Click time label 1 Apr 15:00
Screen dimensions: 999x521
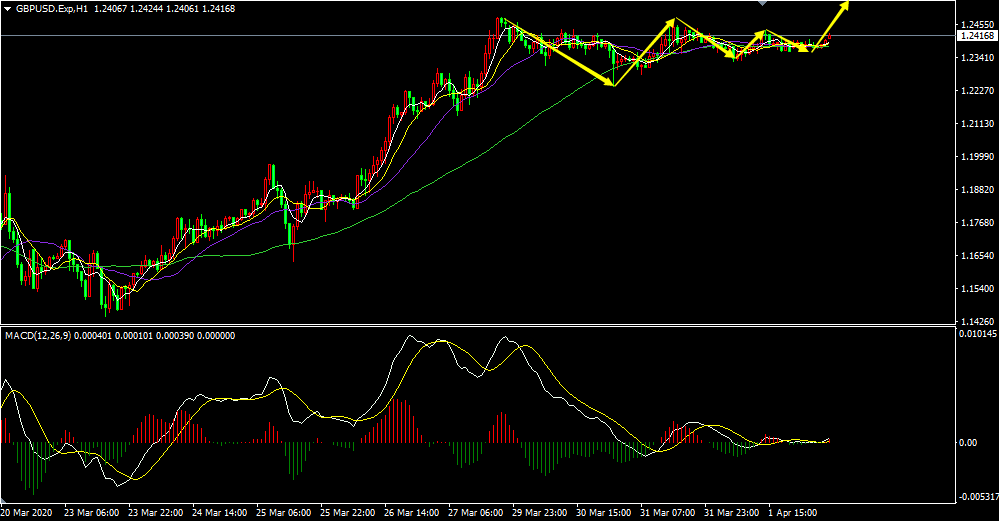[x=793, y=513]
